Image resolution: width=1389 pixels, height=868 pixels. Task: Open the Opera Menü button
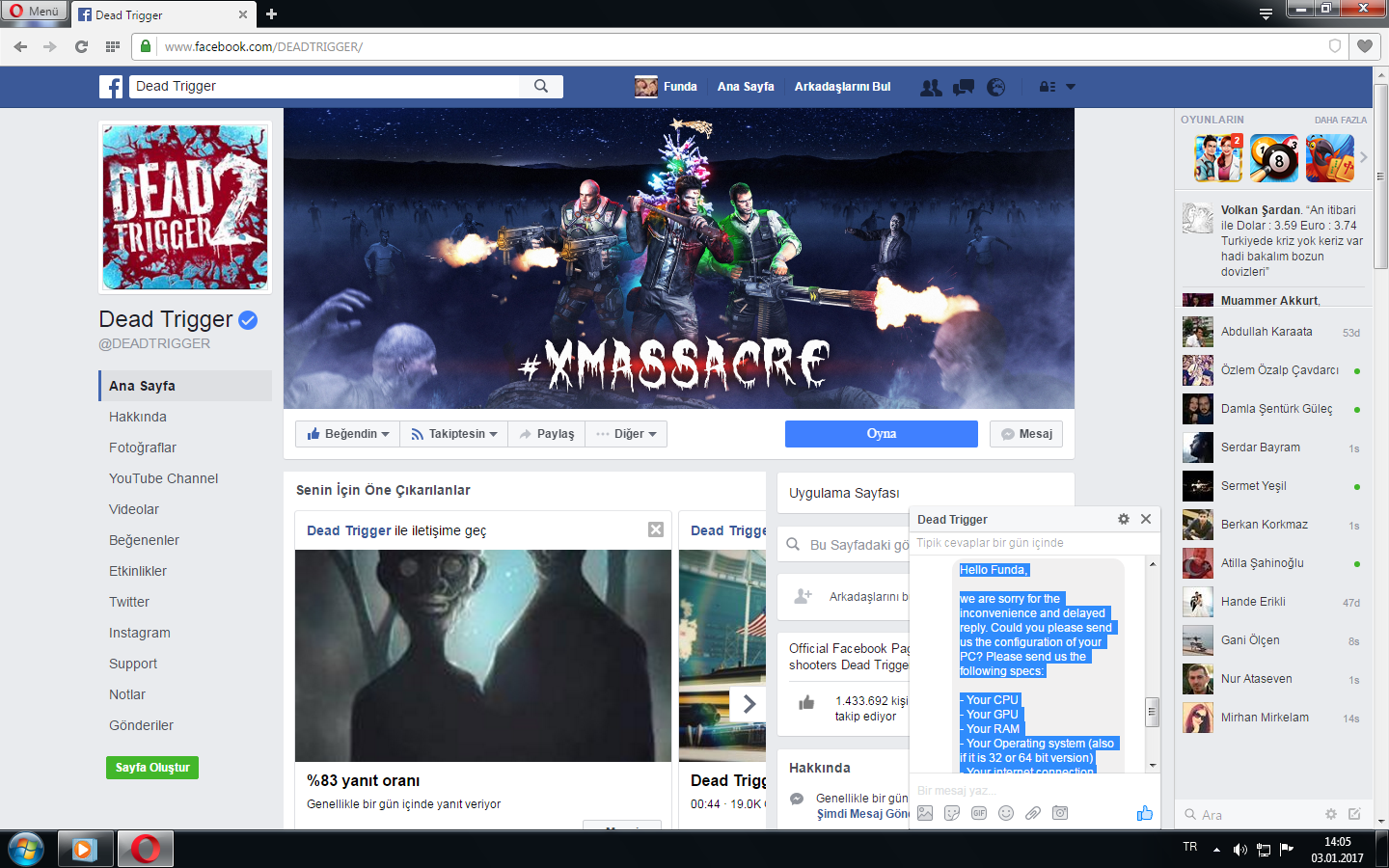34,12
